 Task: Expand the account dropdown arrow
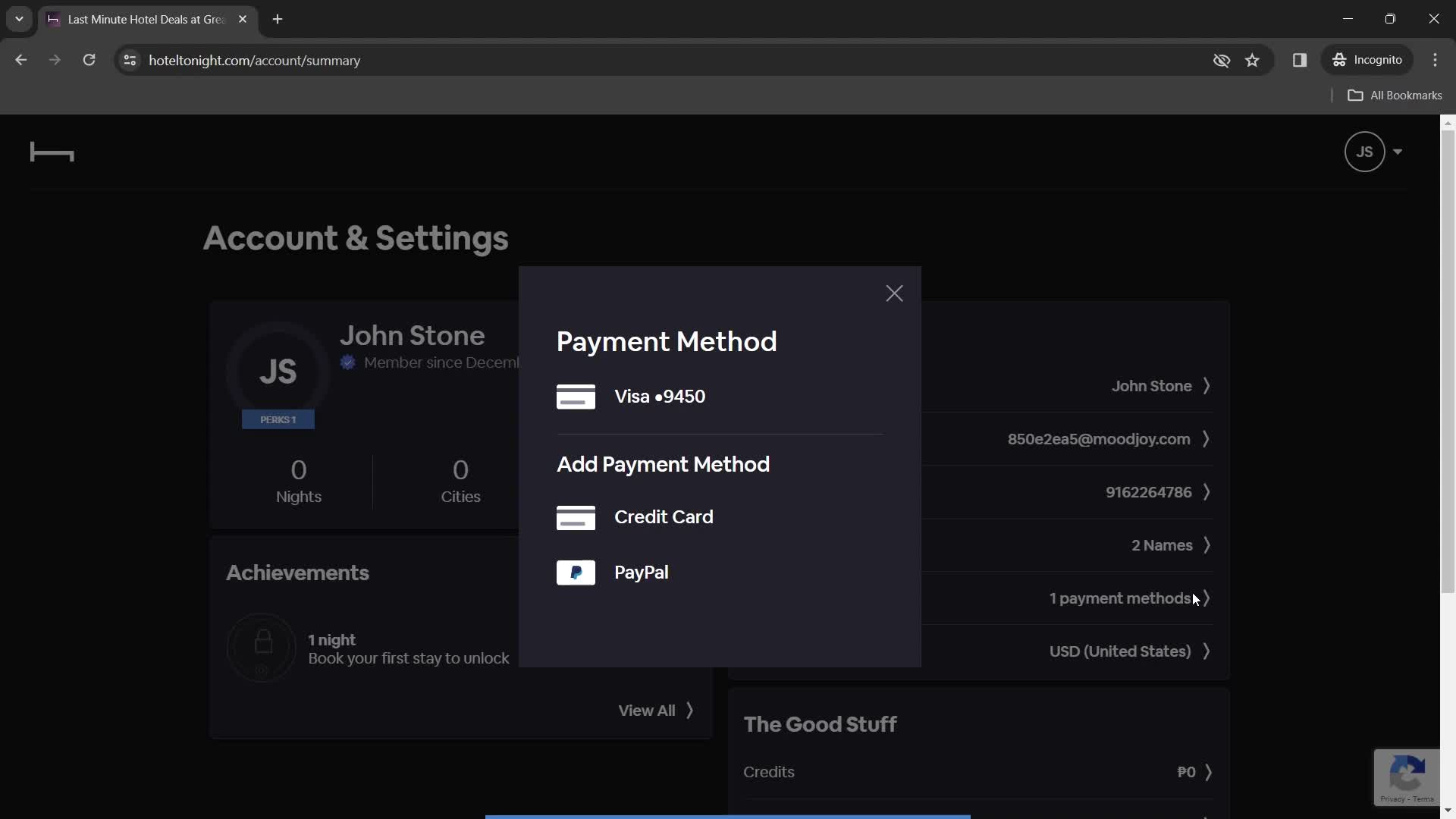(1398, 152)
